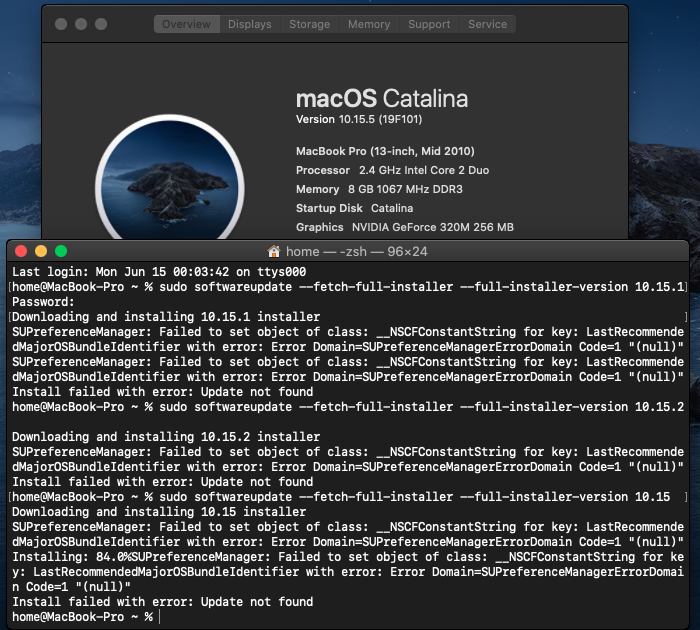Click the macOS Catalina island logo image
700x630 pixels.
(170, 178)
